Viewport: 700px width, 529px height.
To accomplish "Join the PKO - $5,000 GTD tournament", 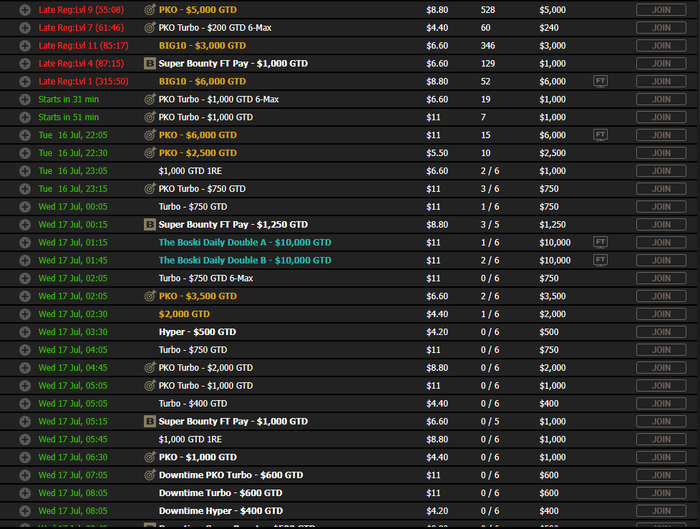I will [x=661, y=10].
